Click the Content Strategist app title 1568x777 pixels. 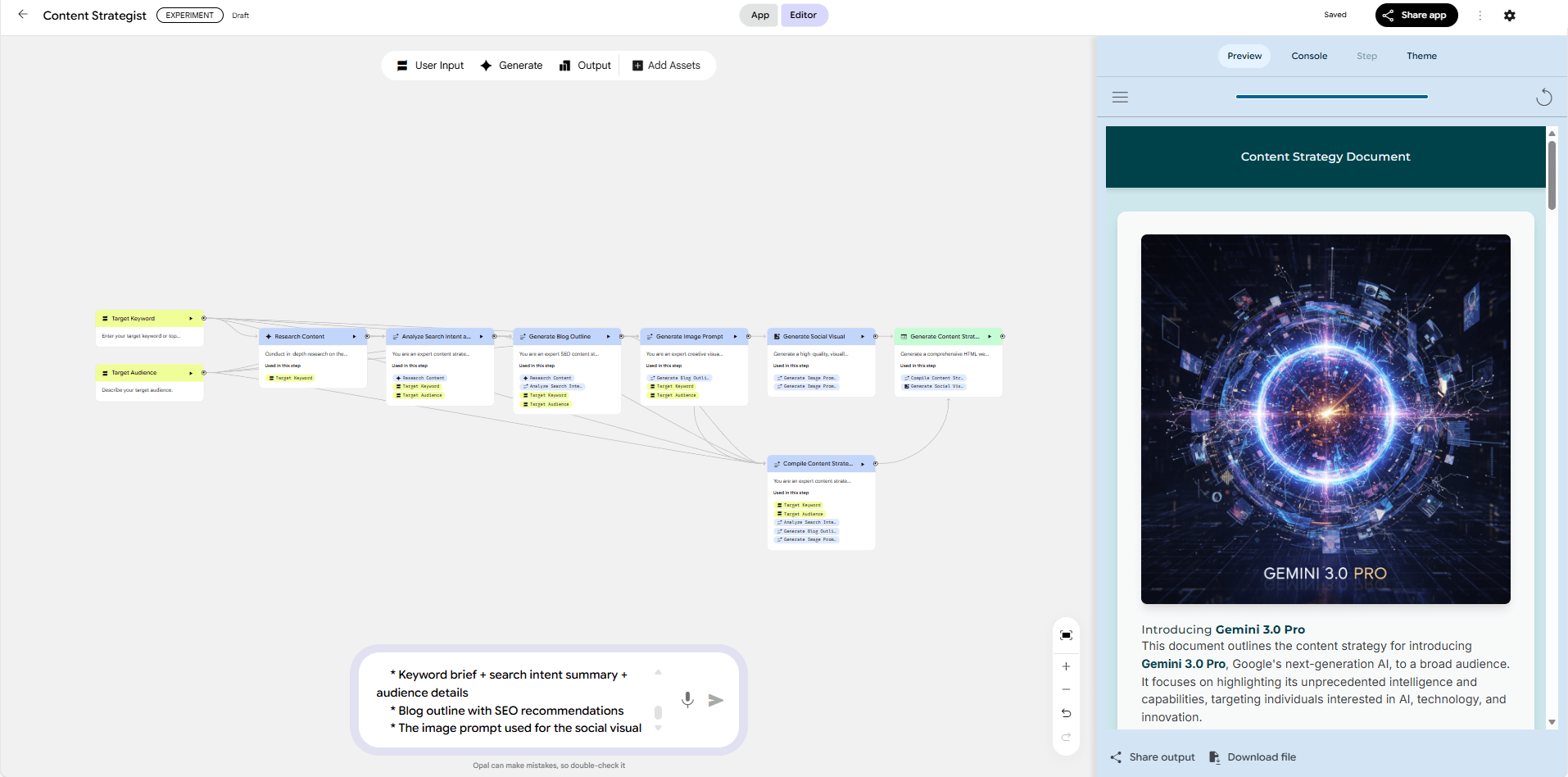point(94,16)
